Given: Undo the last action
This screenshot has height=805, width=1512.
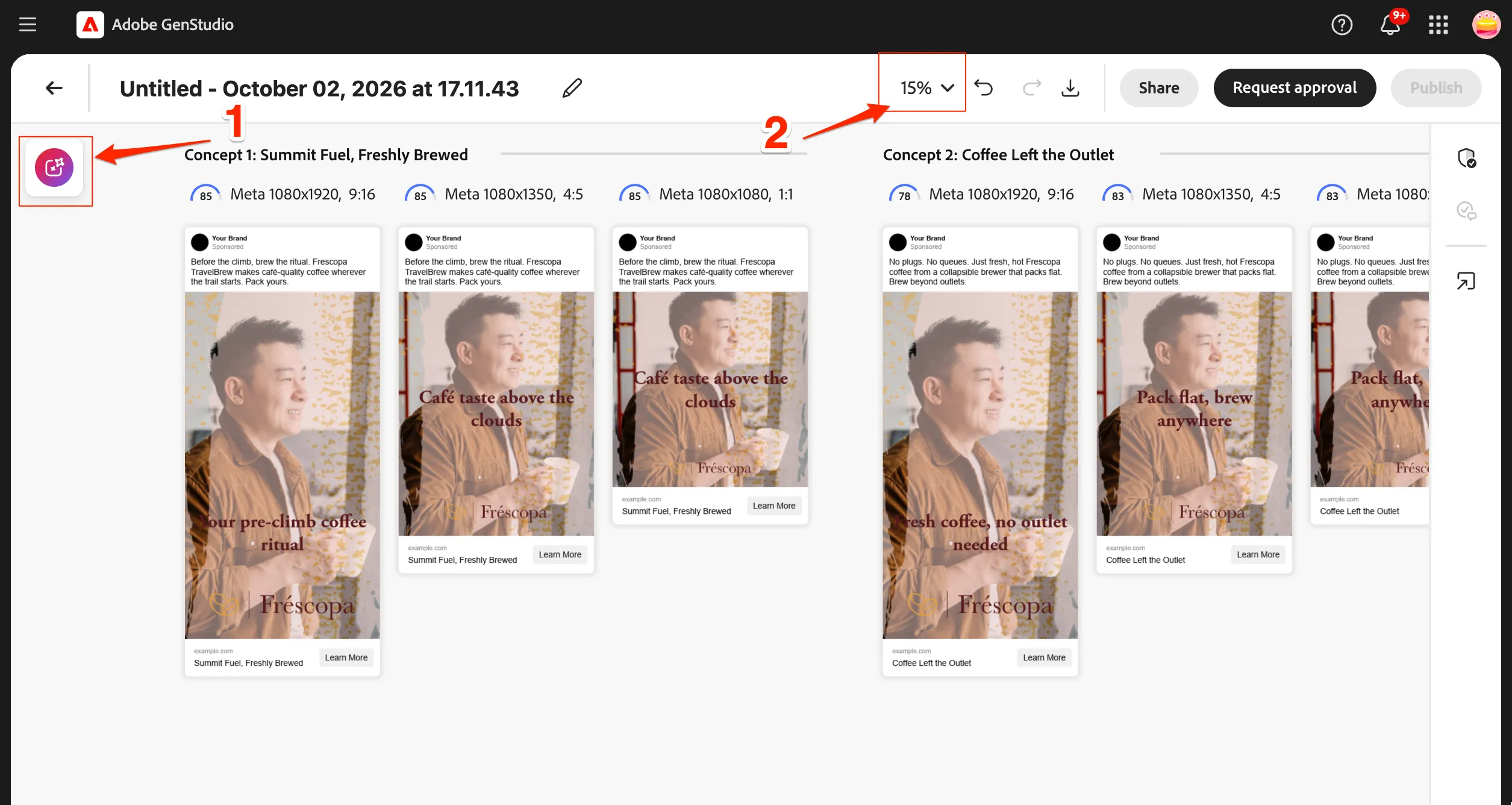Looking at the screenshot, I should click(984, 88).
